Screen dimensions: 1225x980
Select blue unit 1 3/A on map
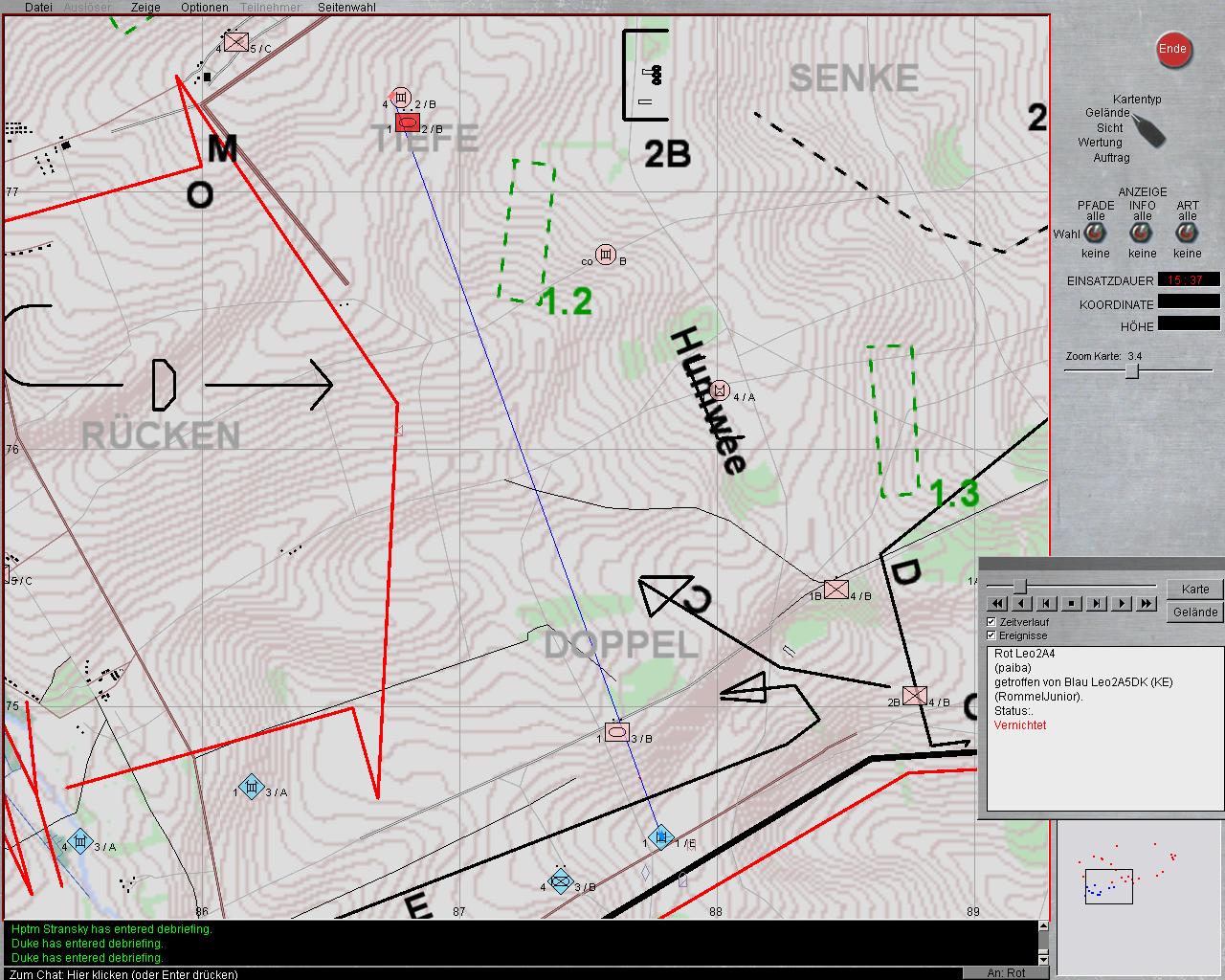[x=251, y=788]
